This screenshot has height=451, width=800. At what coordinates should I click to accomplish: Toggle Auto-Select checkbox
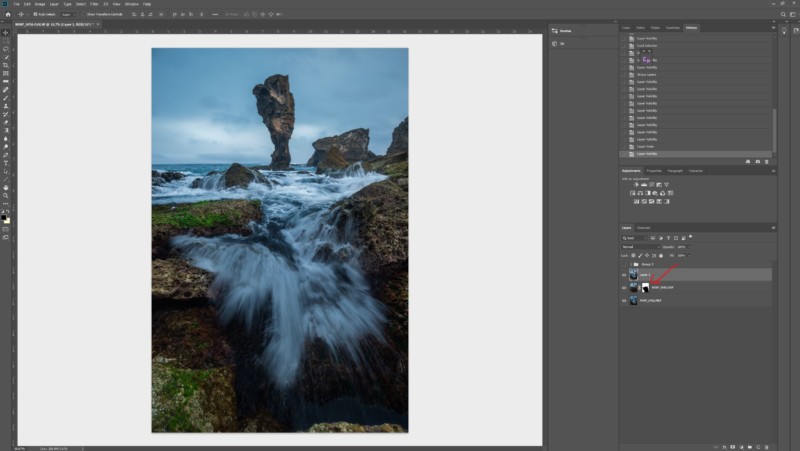point(35,14)
